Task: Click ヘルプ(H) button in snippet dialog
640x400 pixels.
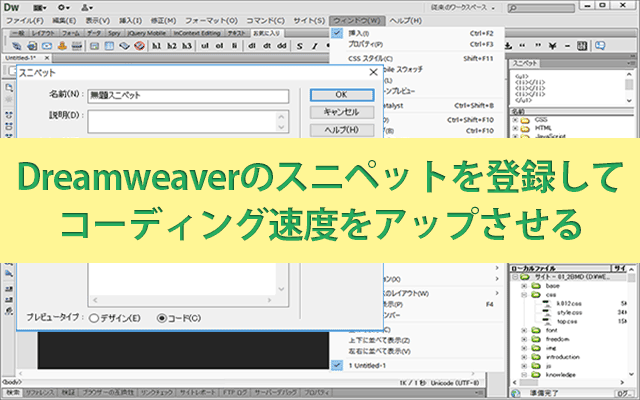Action: click(x=342, y=130)
